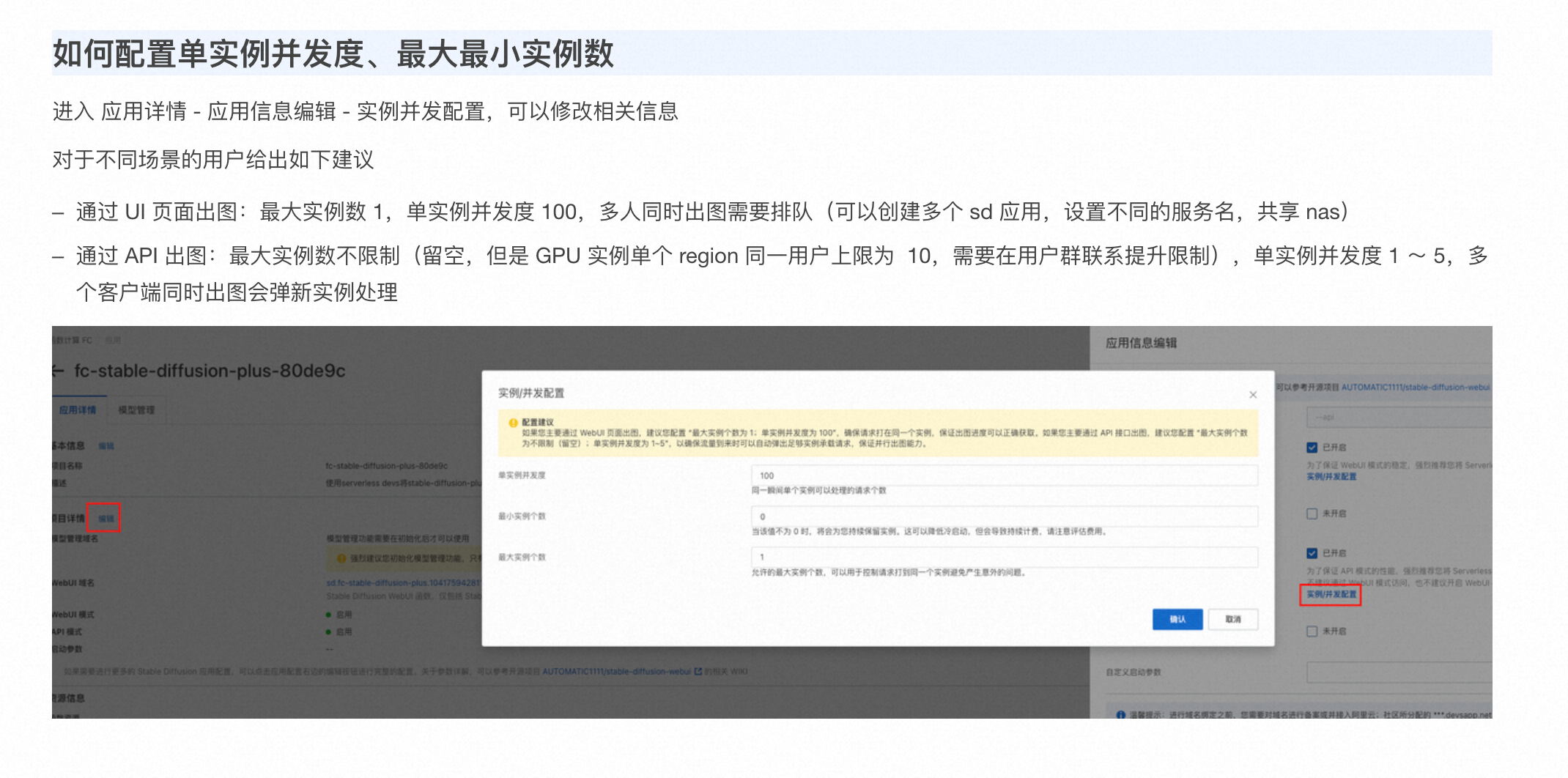Go back using arrow beside fc-stable-diffusion-plus-80de9c

click(x=59, y=371)
